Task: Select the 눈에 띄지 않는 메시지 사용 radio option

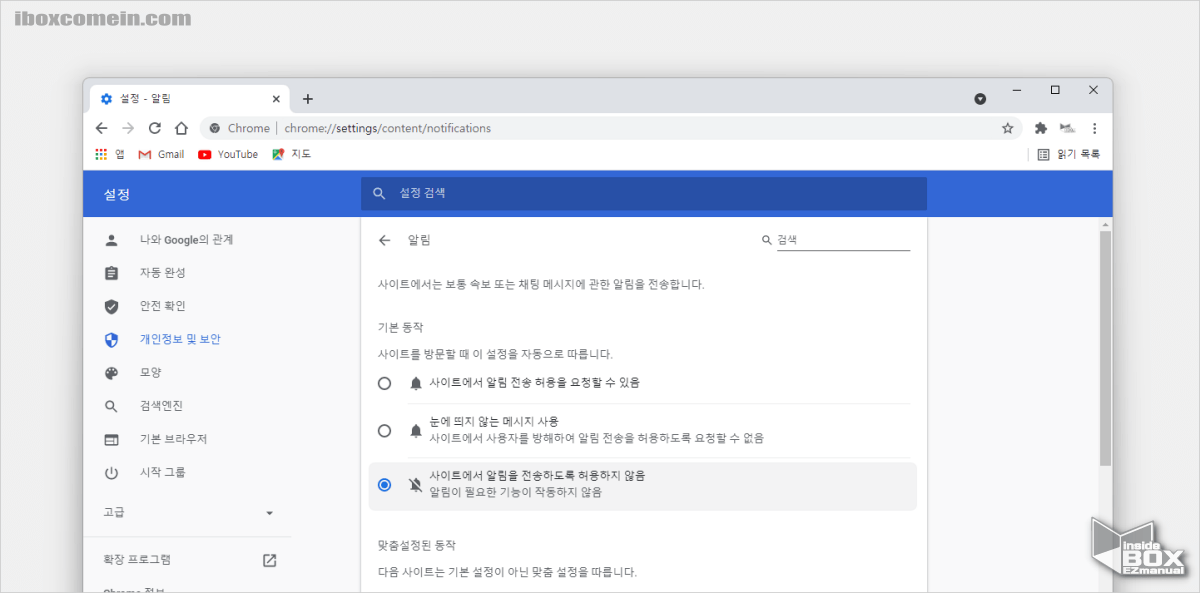Action: 384,430
